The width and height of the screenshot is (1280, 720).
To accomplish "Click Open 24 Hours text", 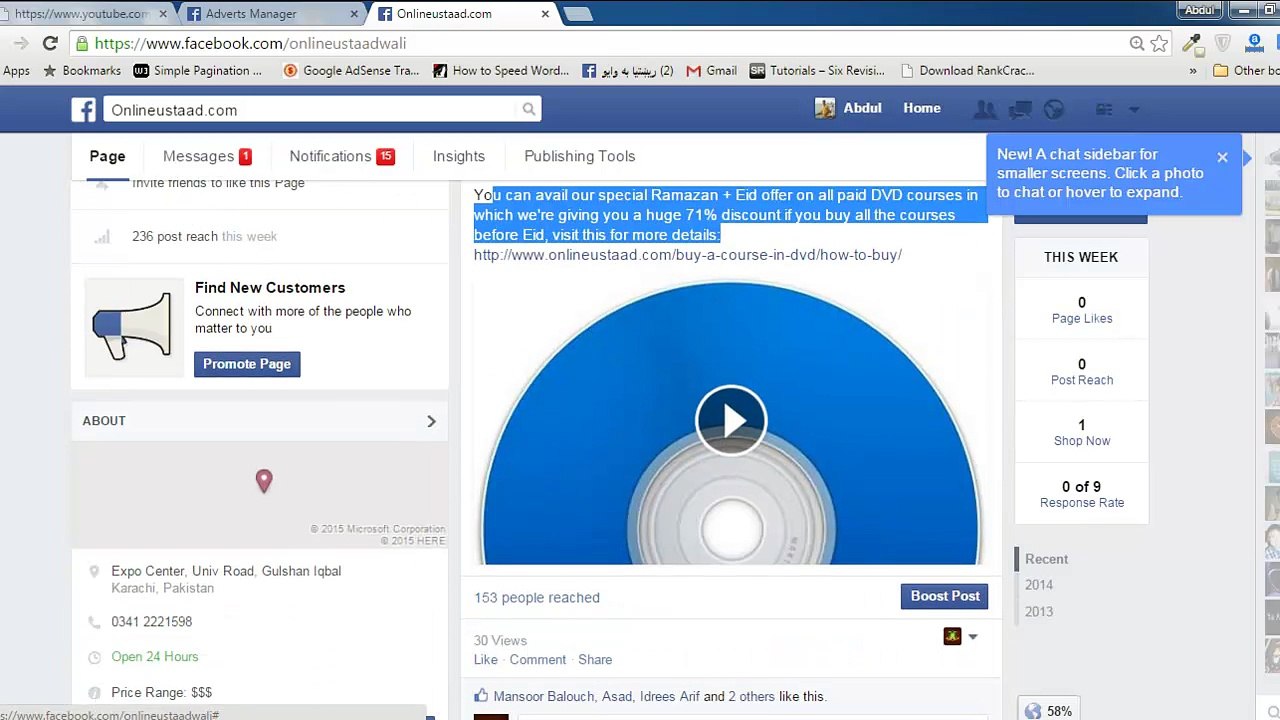I will point(154,656).
